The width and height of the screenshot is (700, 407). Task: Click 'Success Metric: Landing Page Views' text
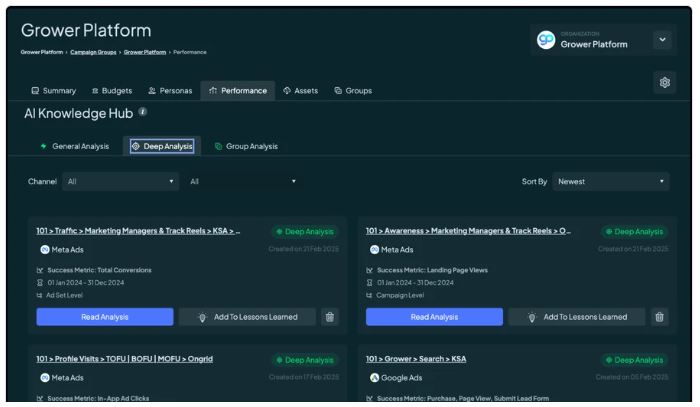click(432, 270)
